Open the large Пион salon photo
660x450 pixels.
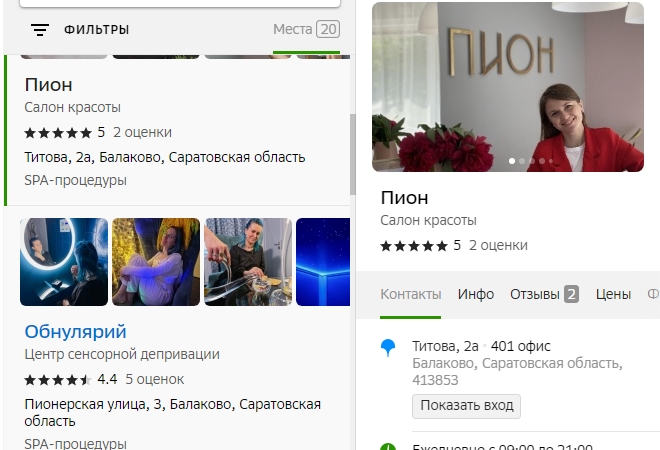(508, 87)
